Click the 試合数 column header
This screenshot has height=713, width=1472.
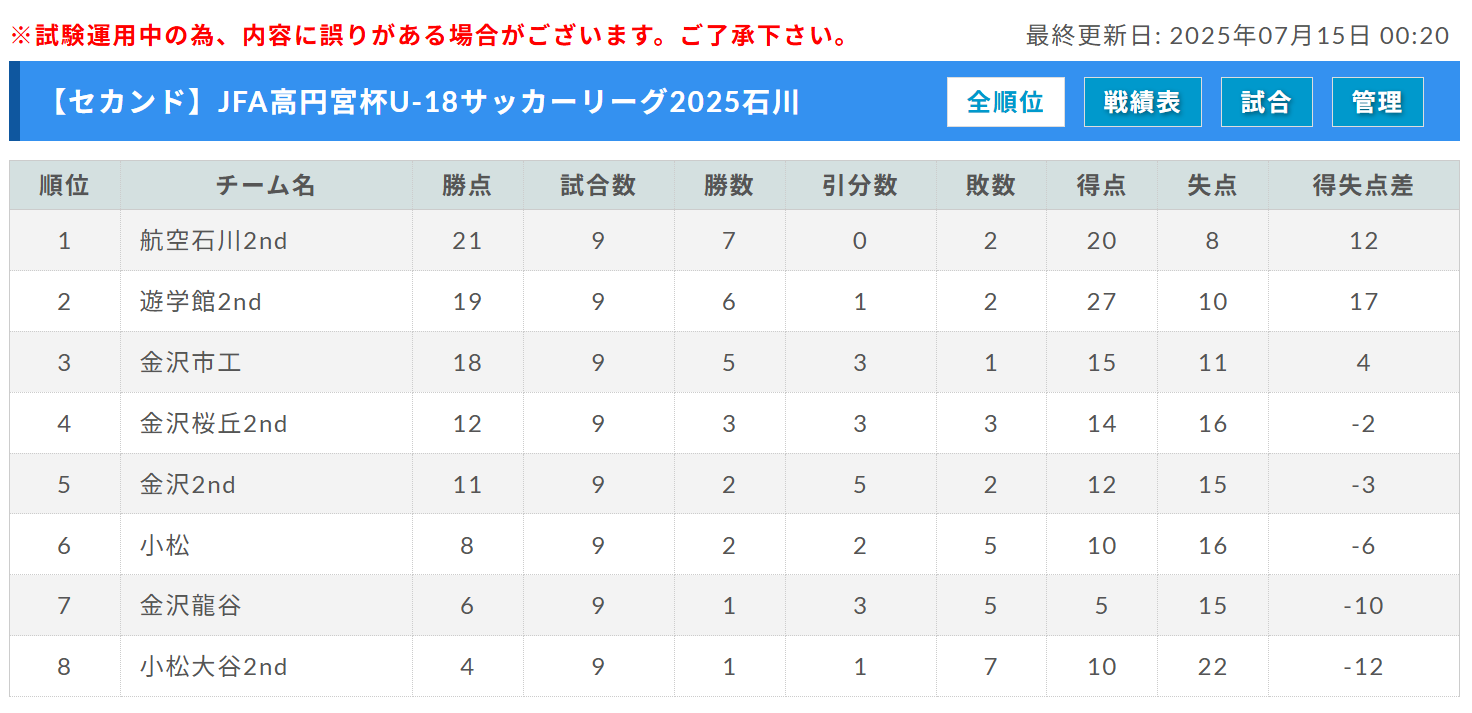[x=598, y=185]
